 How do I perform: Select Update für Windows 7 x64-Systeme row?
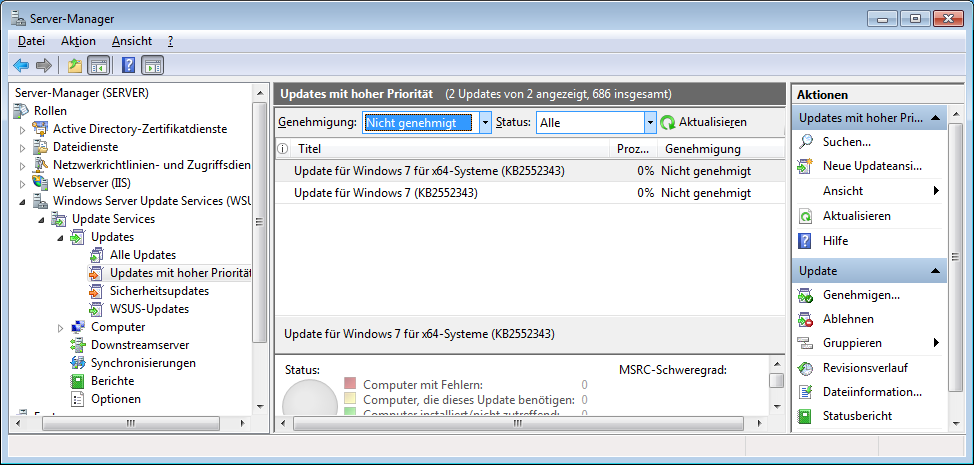point(530,171)
